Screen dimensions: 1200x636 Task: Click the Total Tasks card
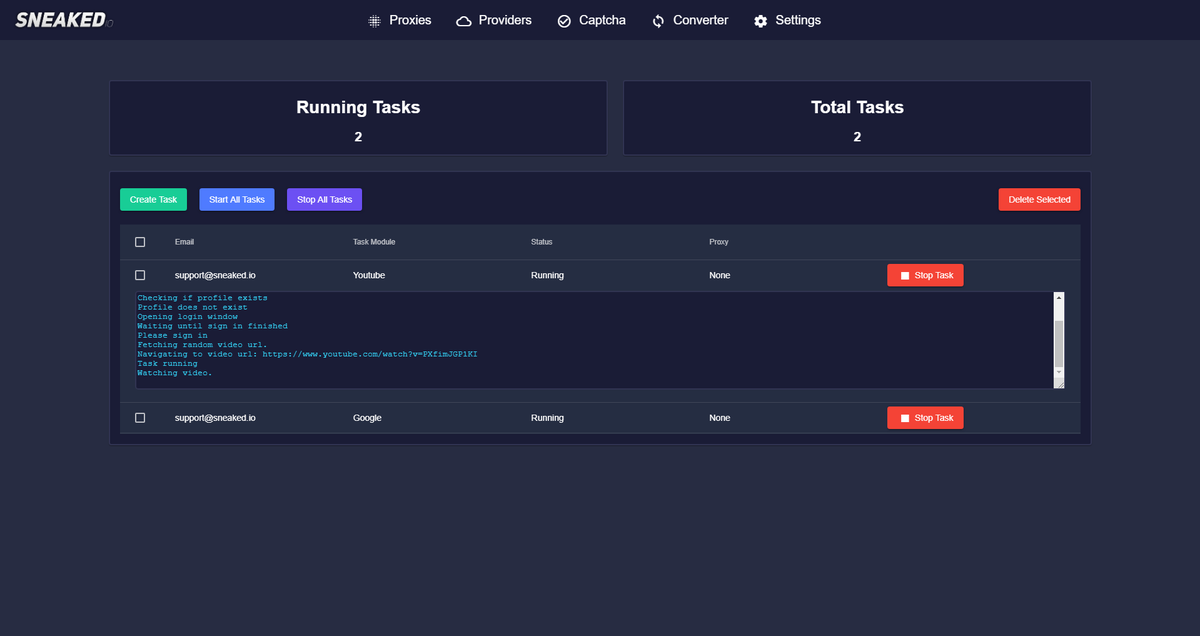[x=857, y=118]
